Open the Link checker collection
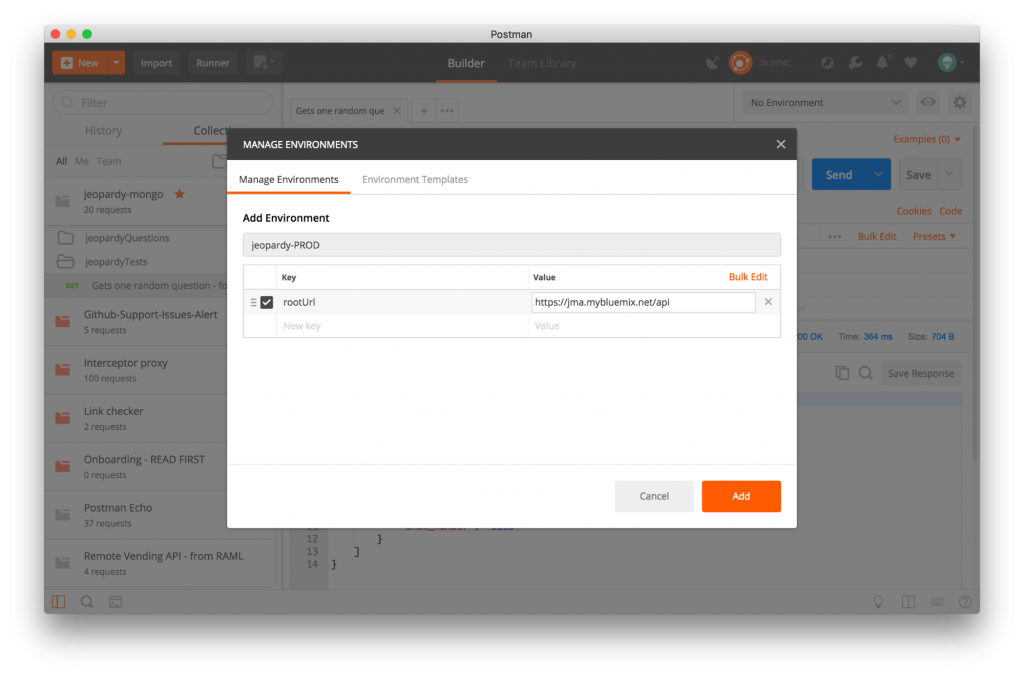The image size is (1024, 677). (x=136, y=418)
